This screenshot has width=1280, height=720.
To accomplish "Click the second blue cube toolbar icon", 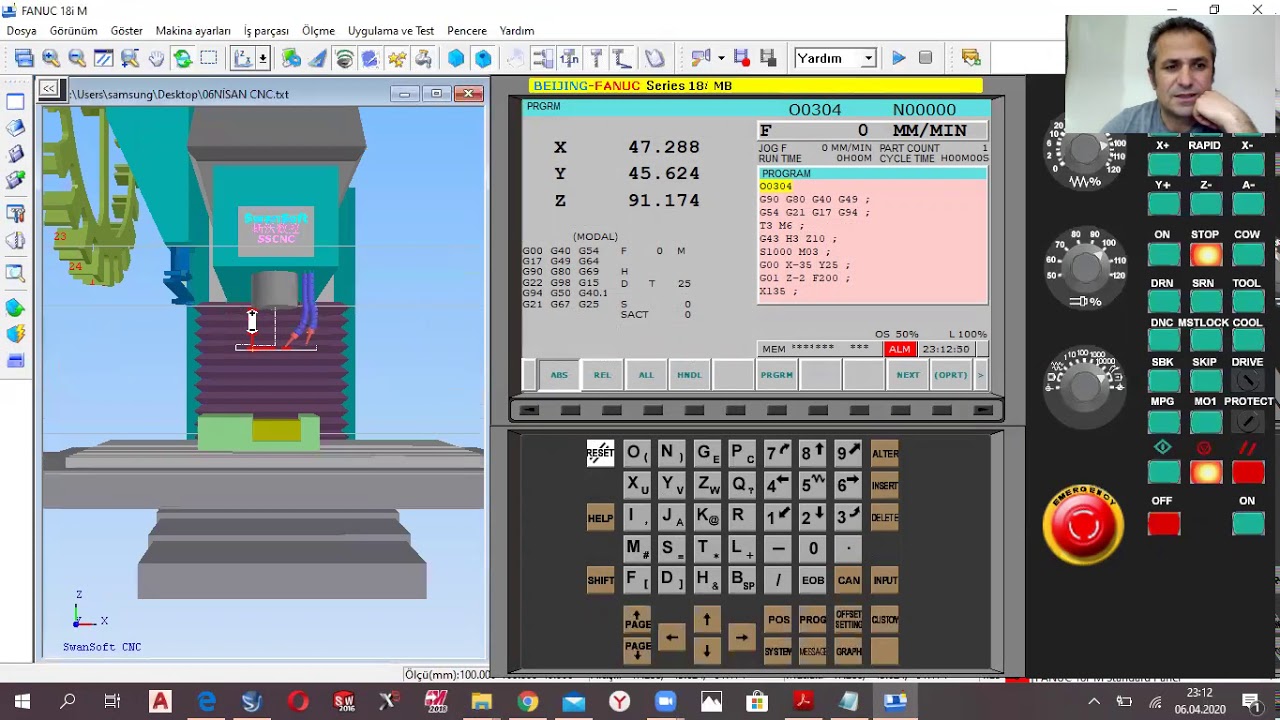I will 483,58.
